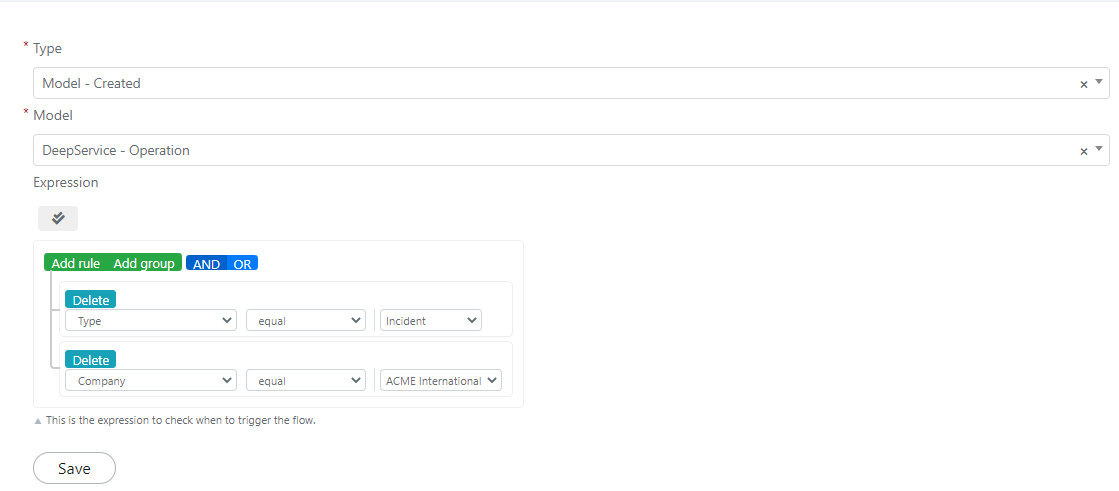Click Add group button
The width and height of the screenshot is (1119, 491).
144,263
